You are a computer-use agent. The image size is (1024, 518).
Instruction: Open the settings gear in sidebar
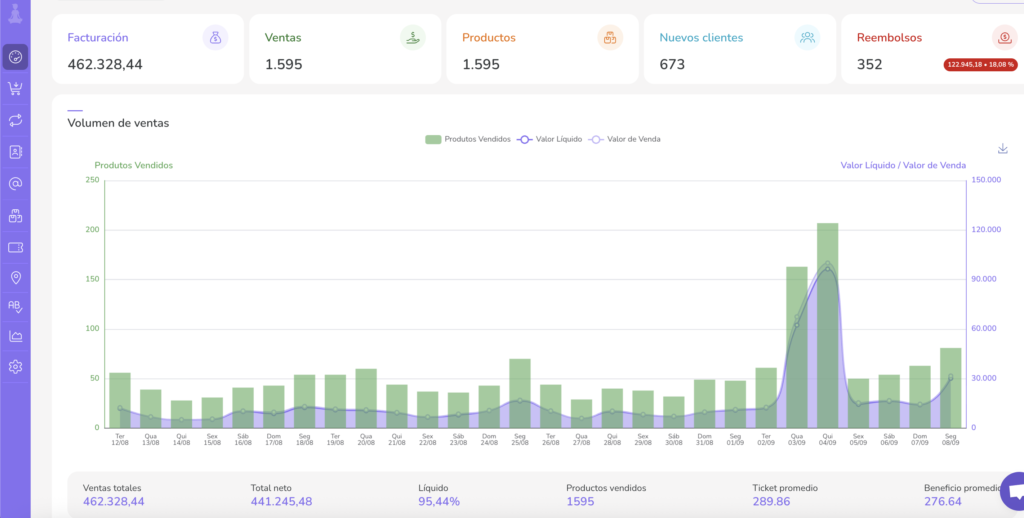(15, 367)
